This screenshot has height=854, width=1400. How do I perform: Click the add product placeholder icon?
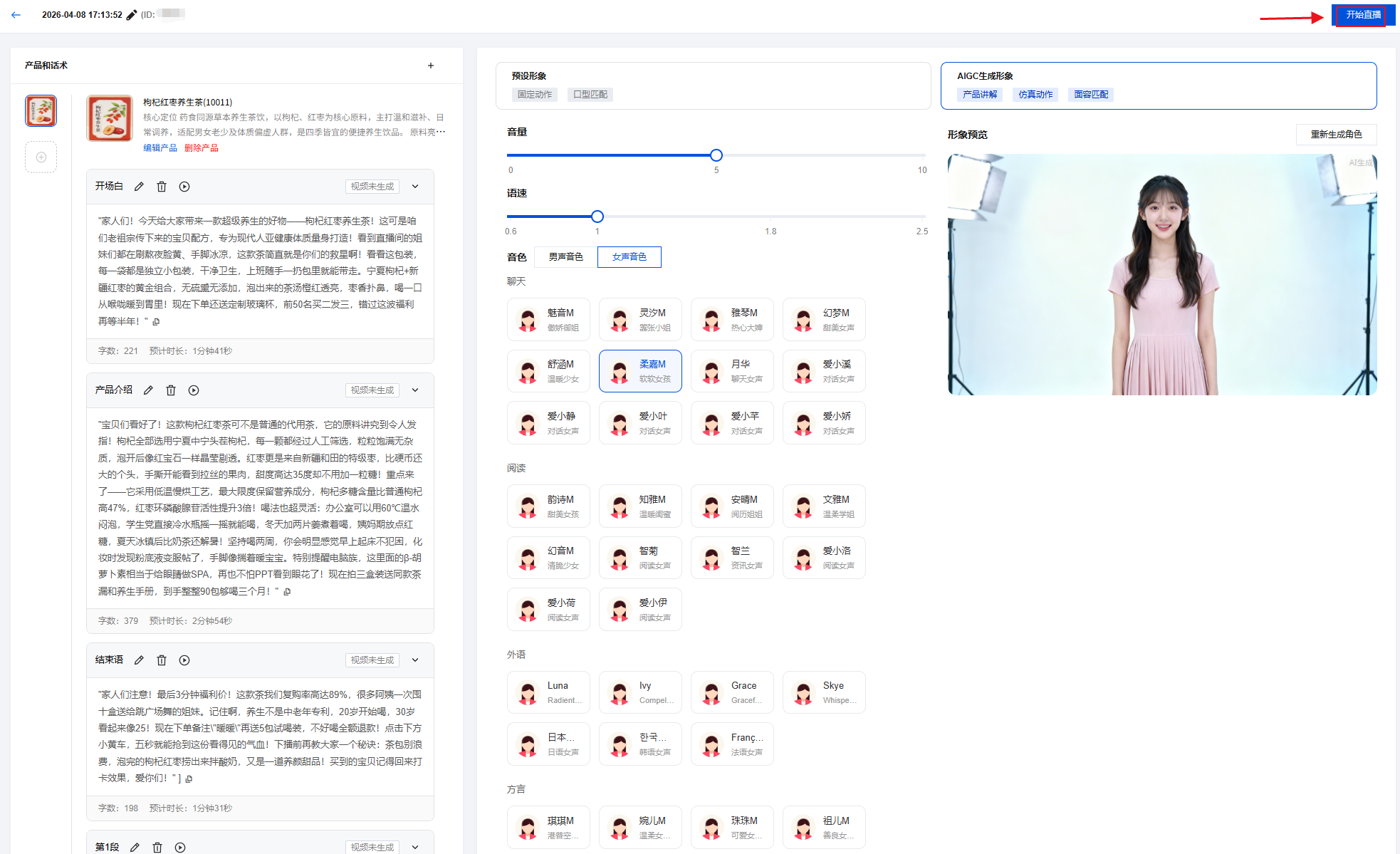point(41,157)
